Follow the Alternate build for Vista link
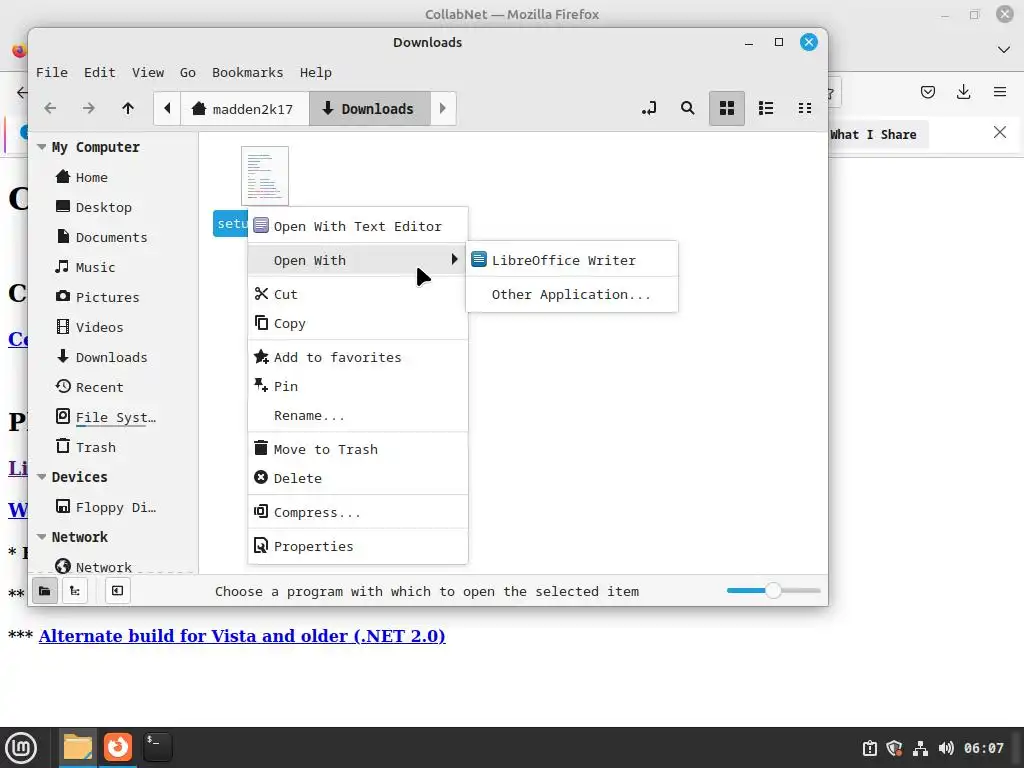This screenshot has width=1024, height=768. click(x=242, y=635)
